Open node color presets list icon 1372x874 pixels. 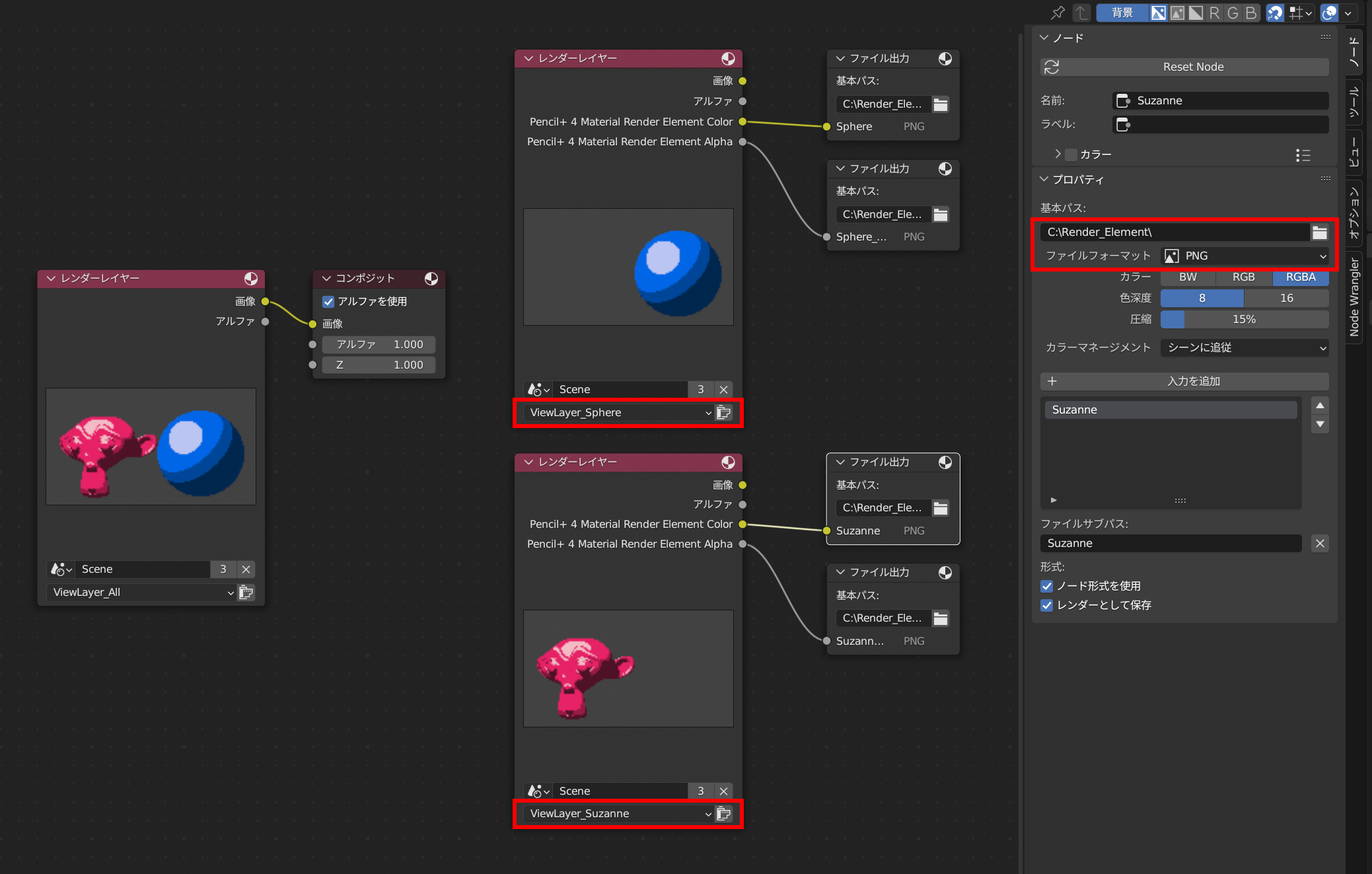1303,155
